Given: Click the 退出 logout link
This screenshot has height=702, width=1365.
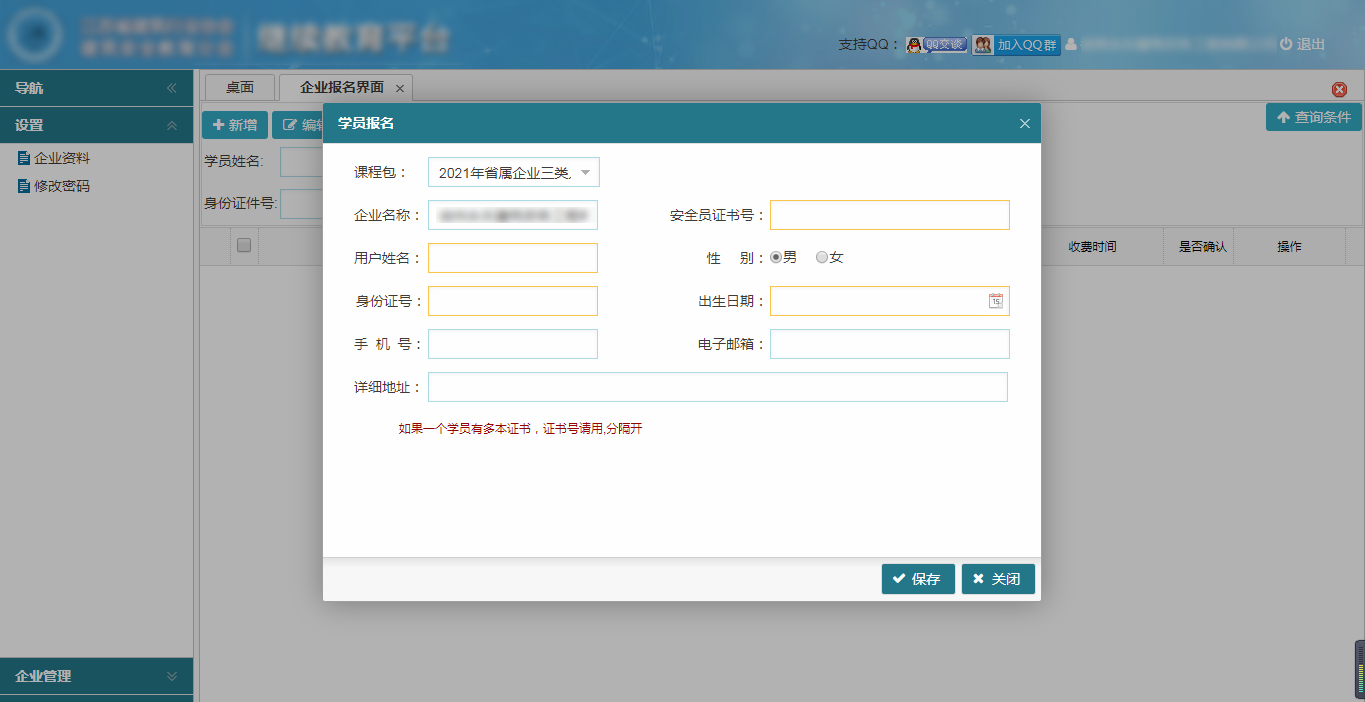Looking at the screenshot, I should pos(1302,44).
